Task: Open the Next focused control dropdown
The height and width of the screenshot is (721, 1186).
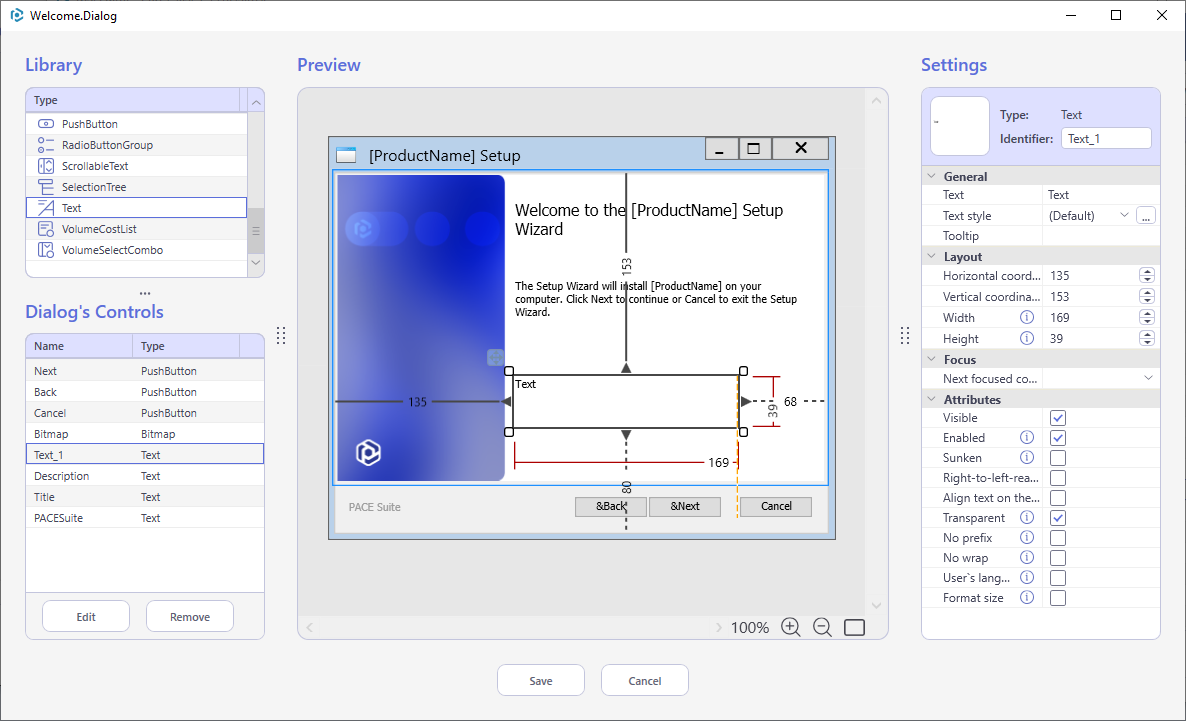Action: pyautogui.click(x=1148, y=378)
